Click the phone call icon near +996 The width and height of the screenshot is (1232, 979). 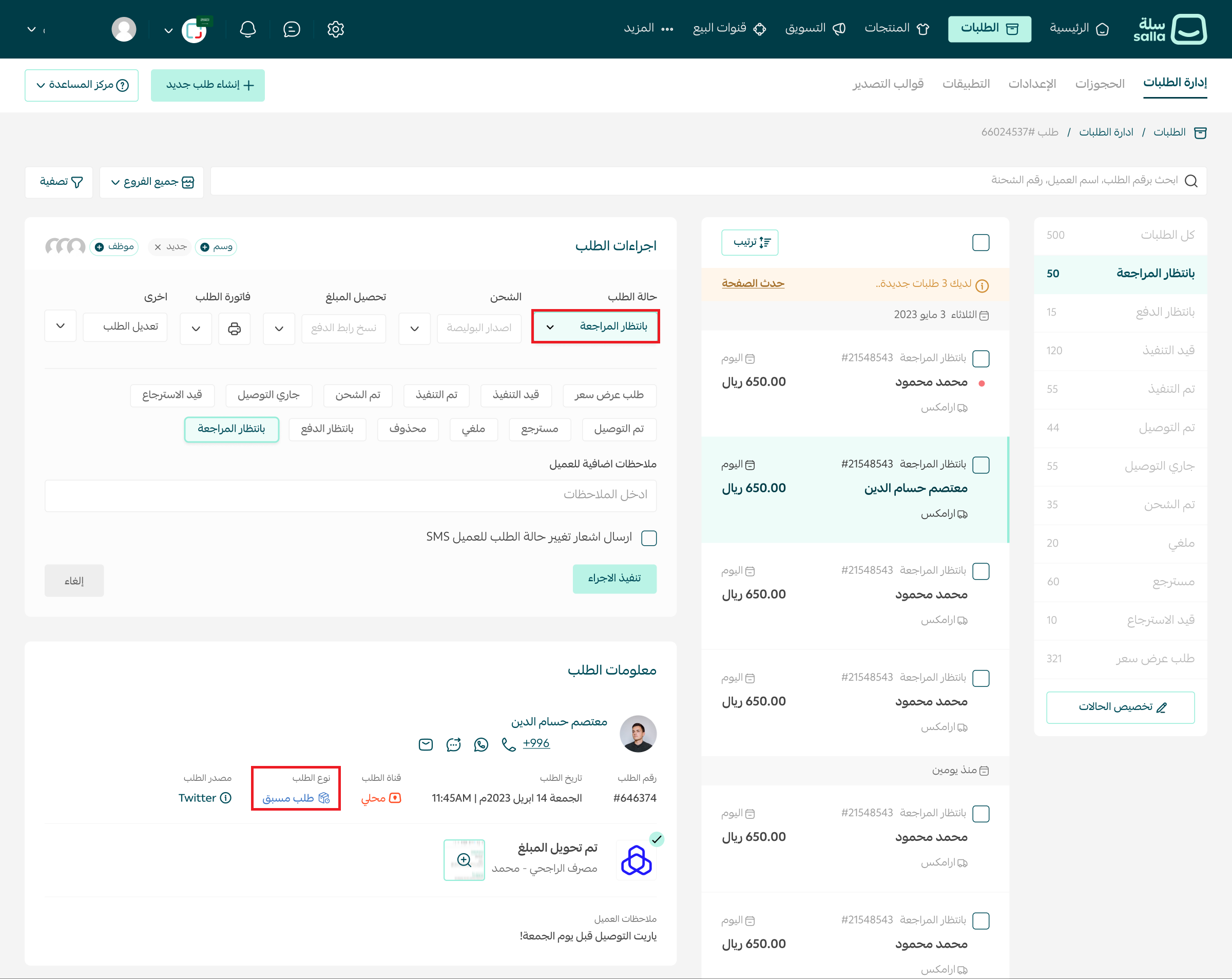(509, 744)
